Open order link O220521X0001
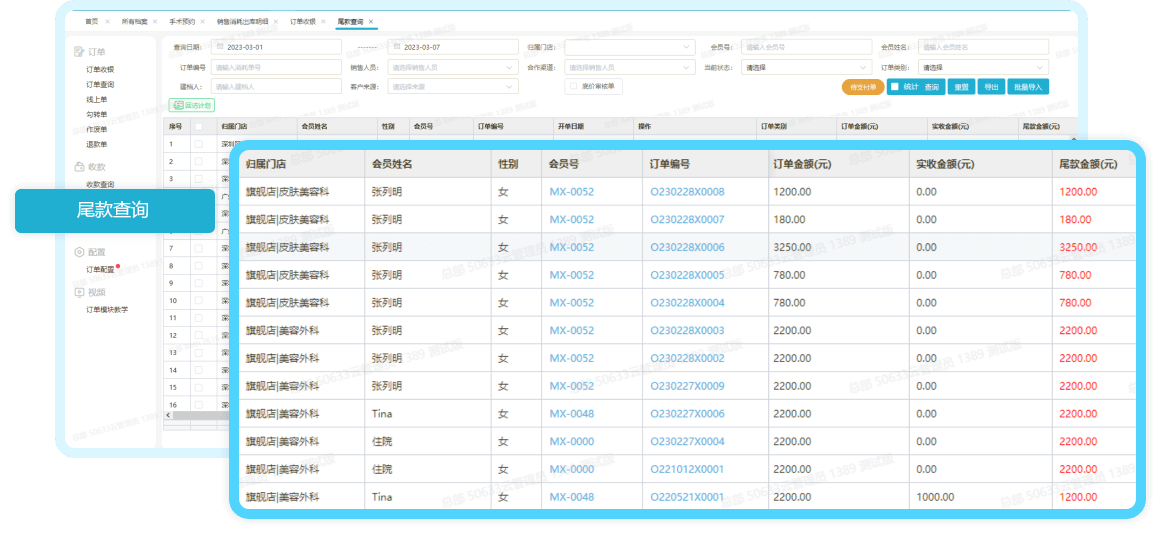The width and height of the screenshot is (1161, 534). pos(687,497)
